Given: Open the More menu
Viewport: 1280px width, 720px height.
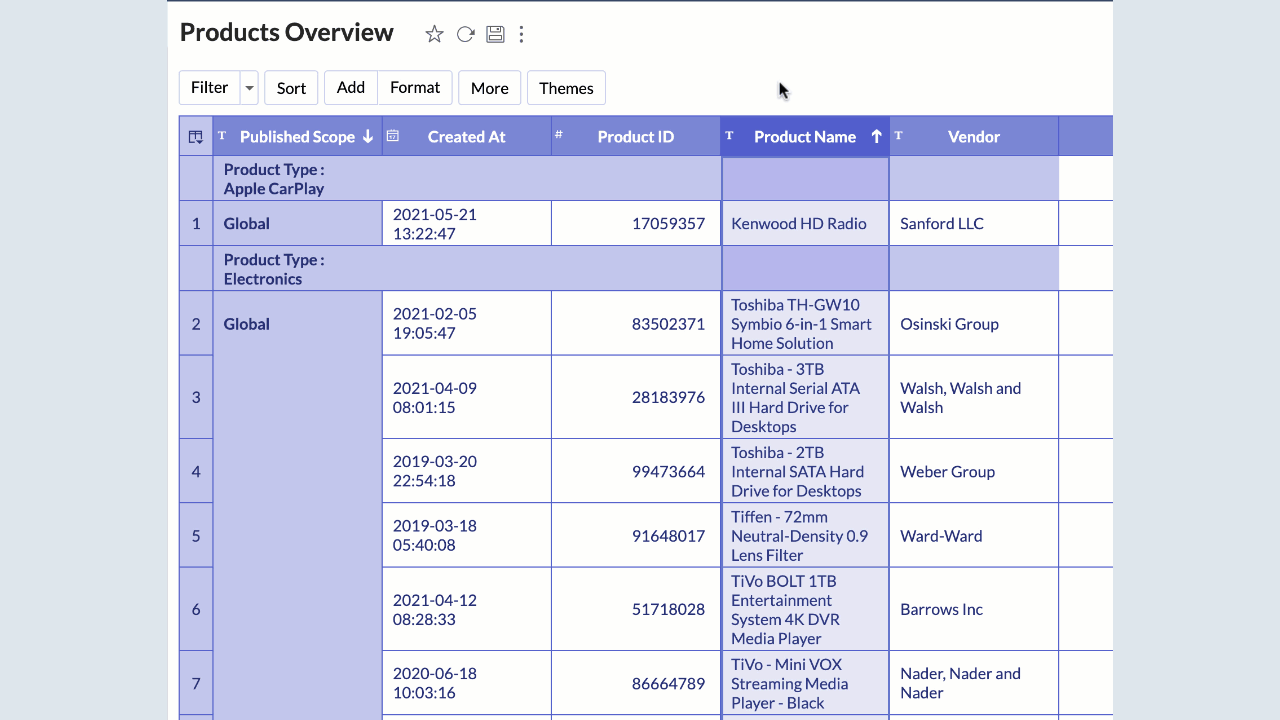Looking at the screenshot, I should click(x=489, y=88).
